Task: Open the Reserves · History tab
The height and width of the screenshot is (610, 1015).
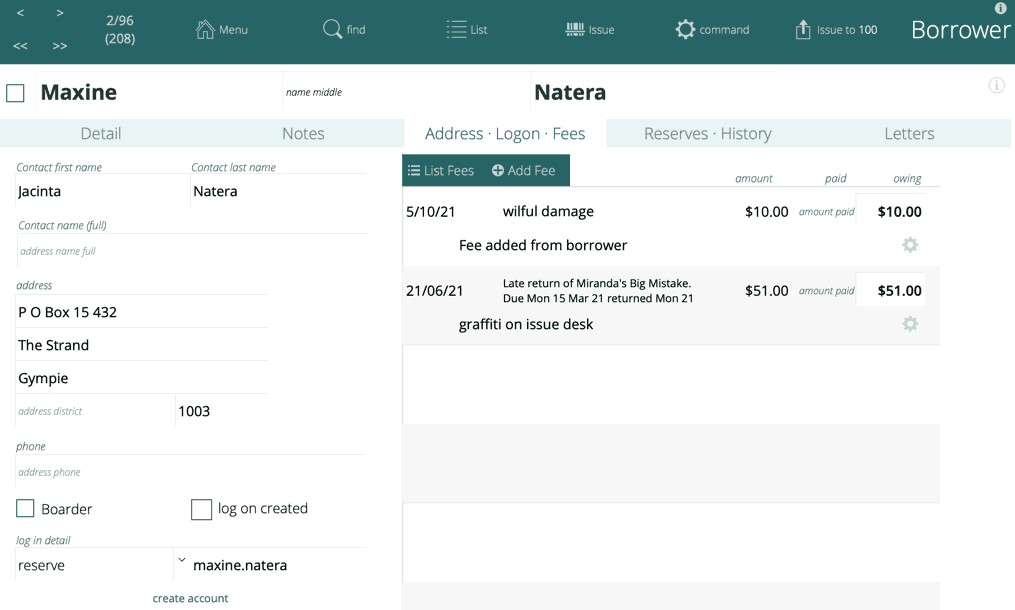Action: click(707, 133)
